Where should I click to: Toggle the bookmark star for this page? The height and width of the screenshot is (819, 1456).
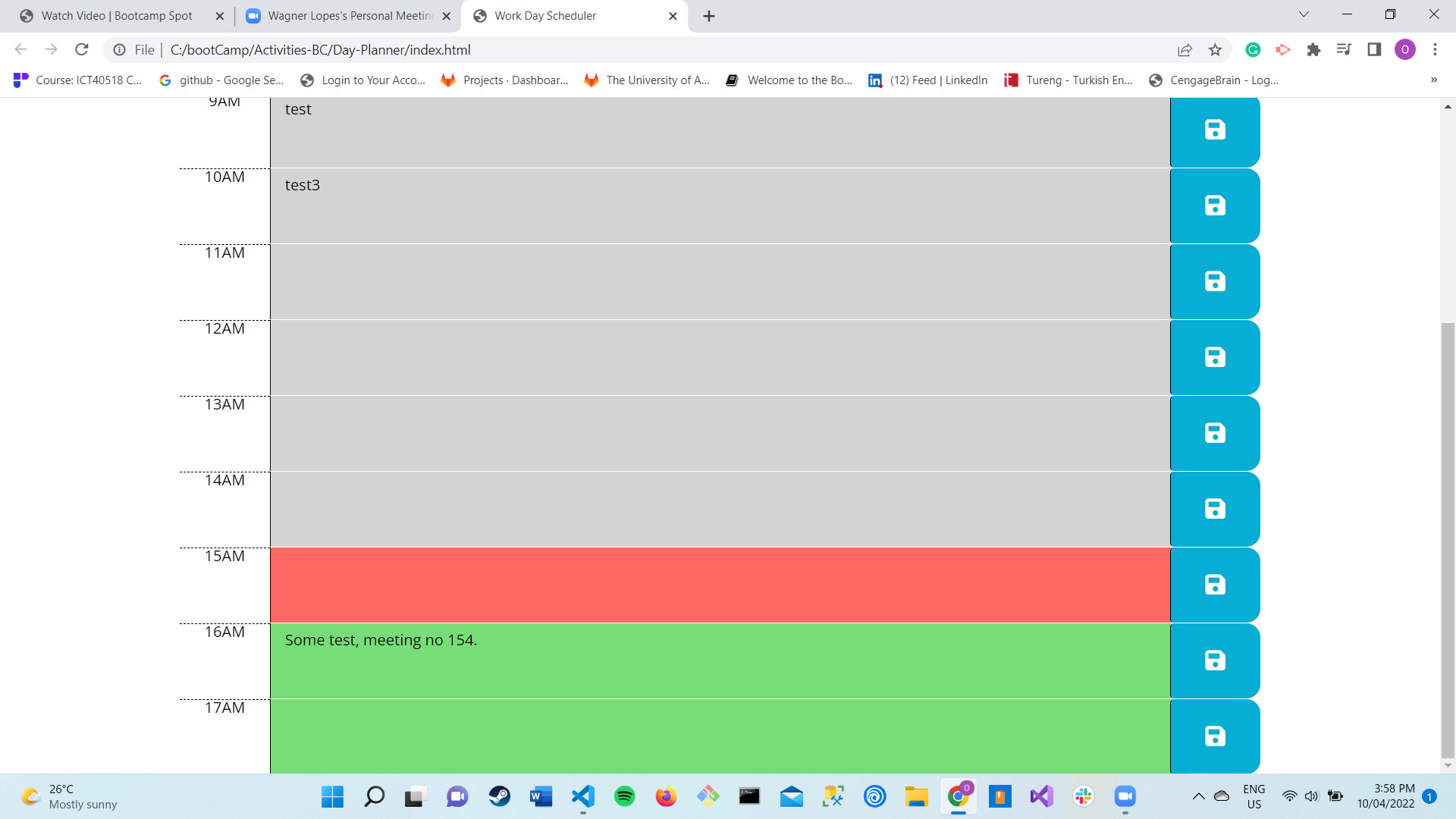pos(1216,49)
